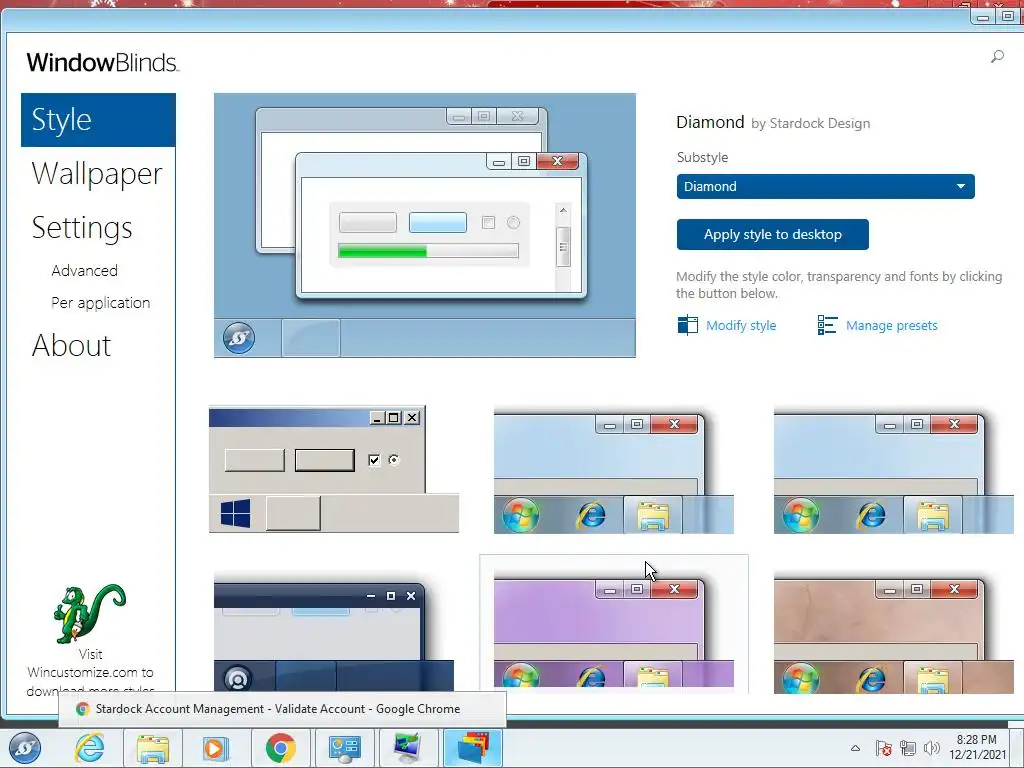Screen dimensions: 1024x768
Task: Show hidden tray icons arrow
Action: click(x=855, y=748)
